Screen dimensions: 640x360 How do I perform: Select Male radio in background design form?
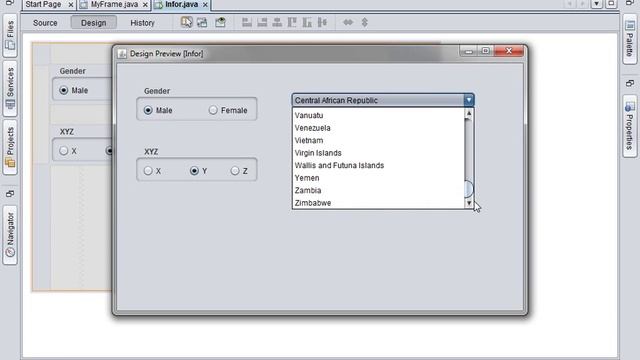coord(64,90)
